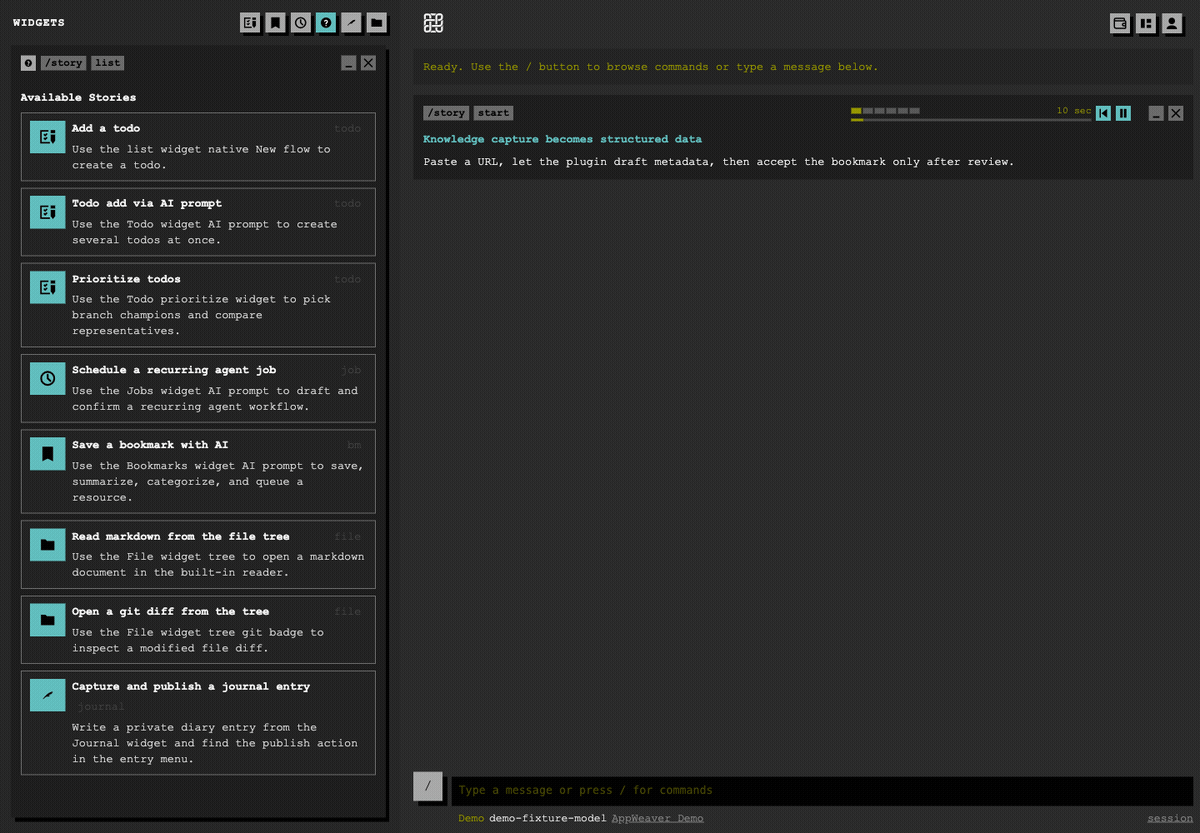Click the session link at bottom right
This screenshot has height=833, width=1200.
[1170, 818]
